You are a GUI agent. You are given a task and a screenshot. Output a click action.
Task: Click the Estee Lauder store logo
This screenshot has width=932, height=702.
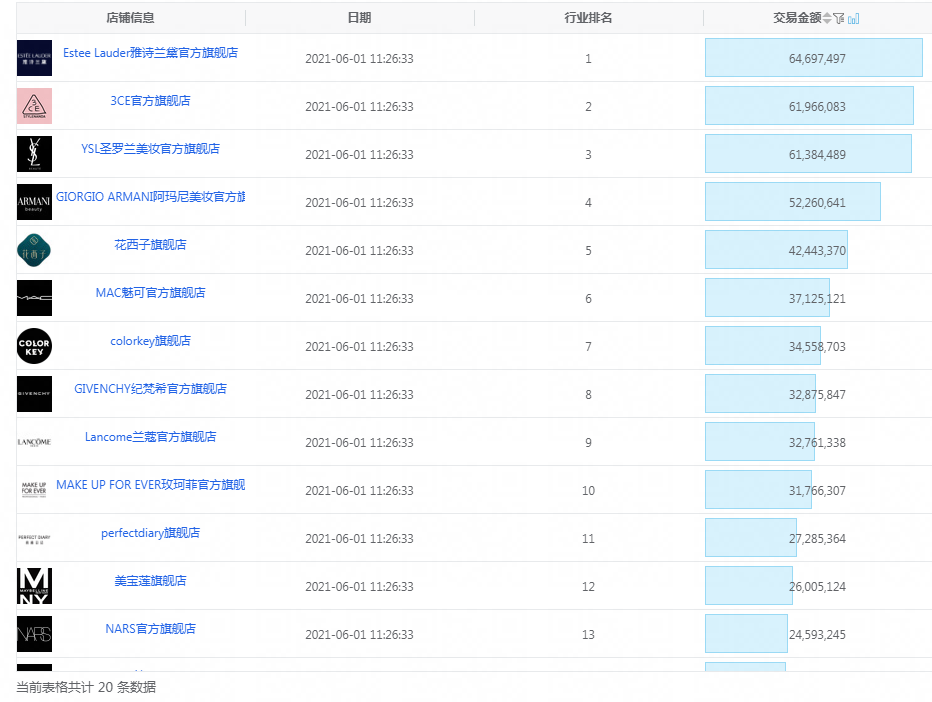pyautogui.click(x=34, y=58)
